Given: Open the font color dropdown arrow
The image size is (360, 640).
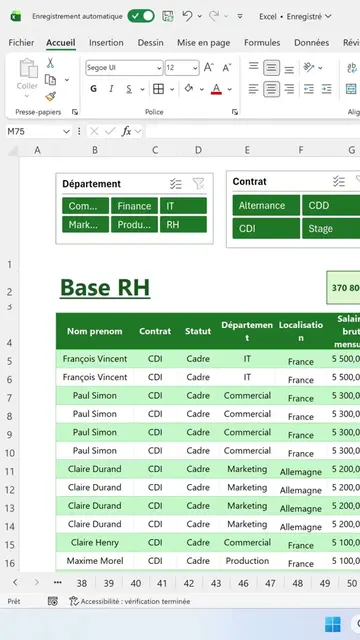Looking at the screenshot, I should click(x=230, y=89).
